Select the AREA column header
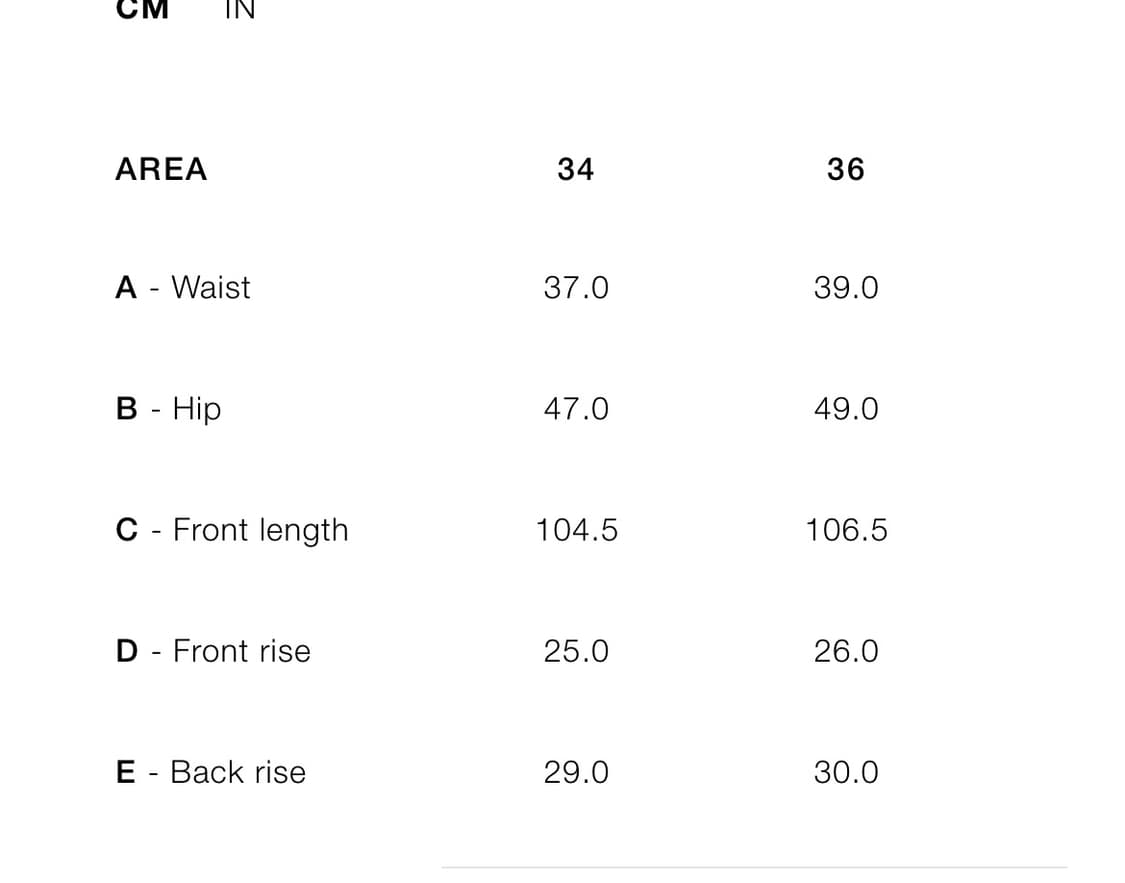This screenshot has height=883, width=1125. (161, 169)
